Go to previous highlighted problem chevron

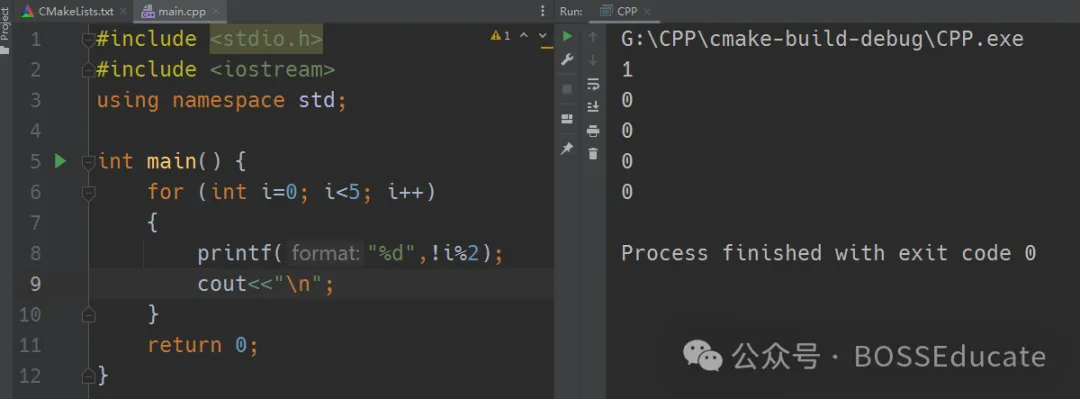tap(524, 35)
